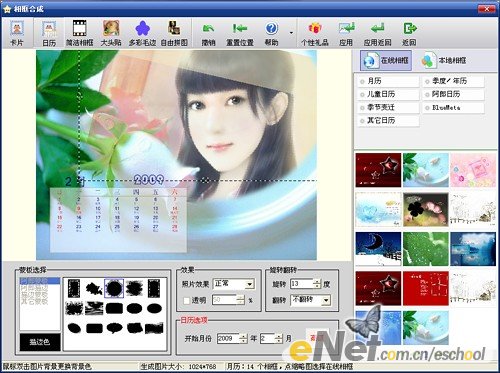Pick the cloud-like splatter mask shape

pyautogui.click(x=94, y=288)
